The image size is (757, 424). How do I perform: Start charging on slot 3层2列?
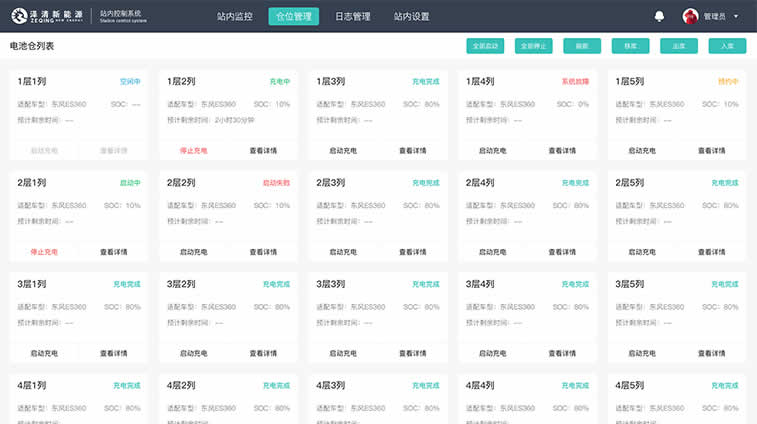(x=194, y=353)
